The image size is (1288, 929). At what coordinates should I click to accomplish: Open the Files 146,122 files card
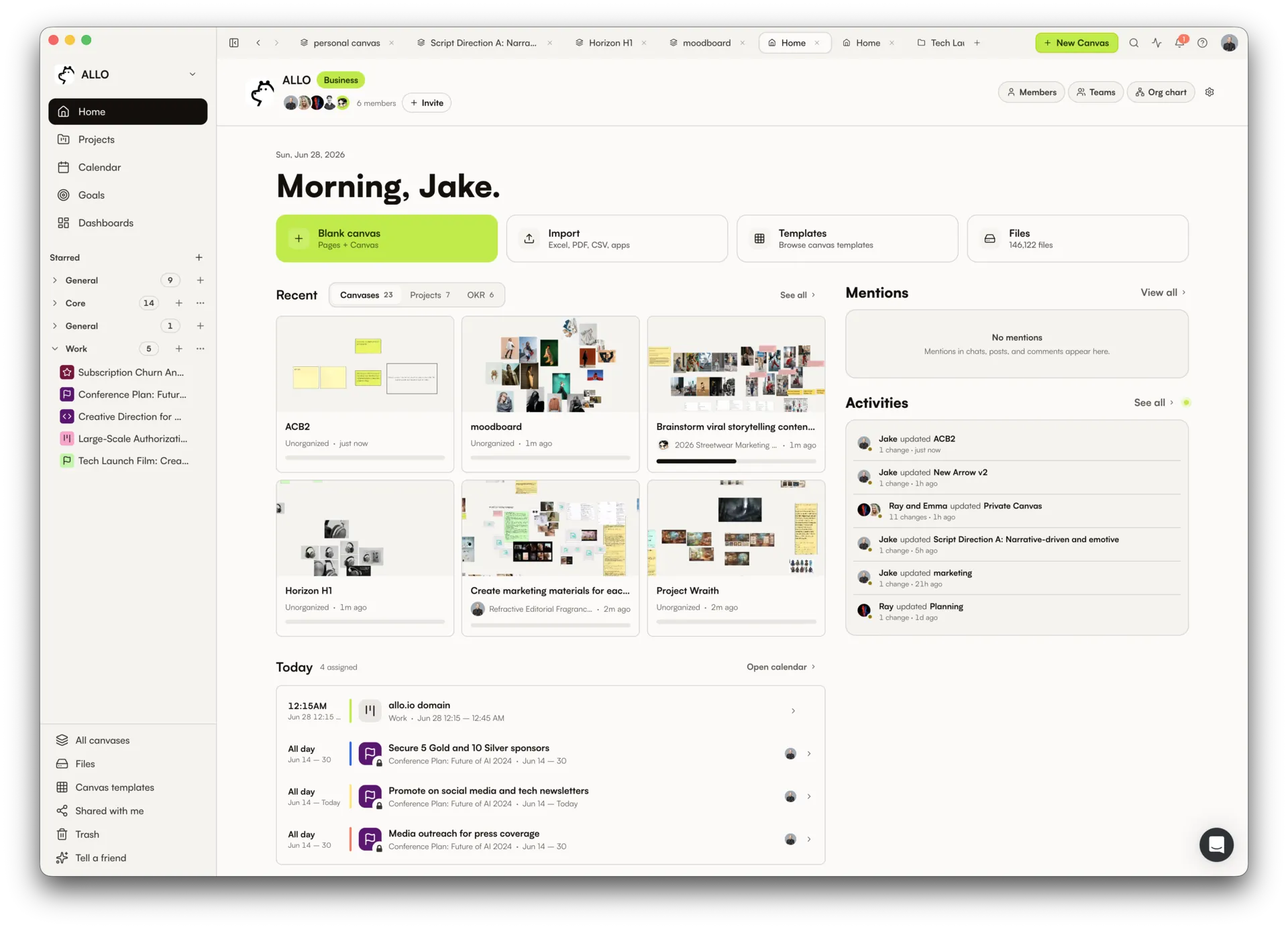point(1077,239)
